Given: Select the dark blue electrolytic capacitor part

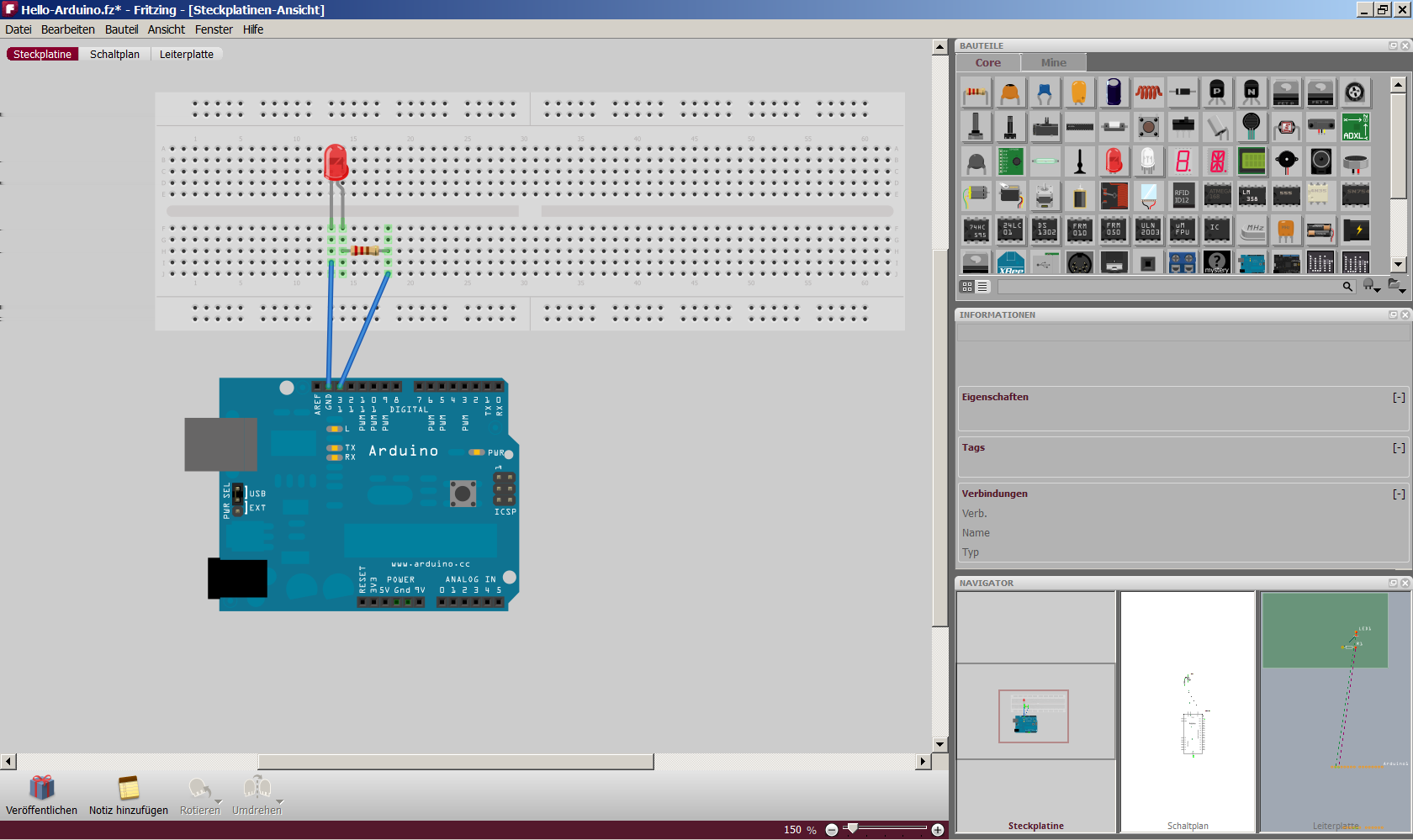Looking at the screenshot, I should [x=1114, y=92].
